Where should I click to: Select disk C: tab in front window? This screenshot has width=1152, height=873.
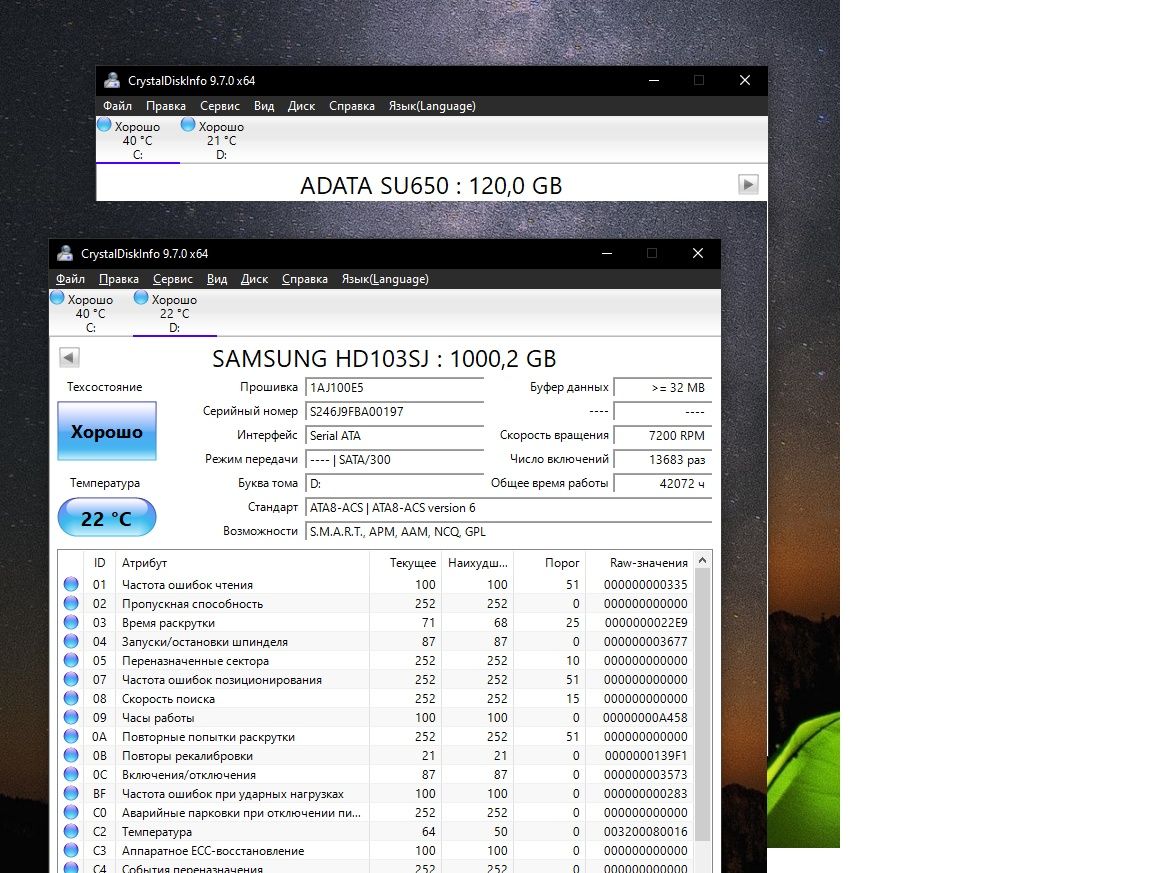click(x=90, y=313)
